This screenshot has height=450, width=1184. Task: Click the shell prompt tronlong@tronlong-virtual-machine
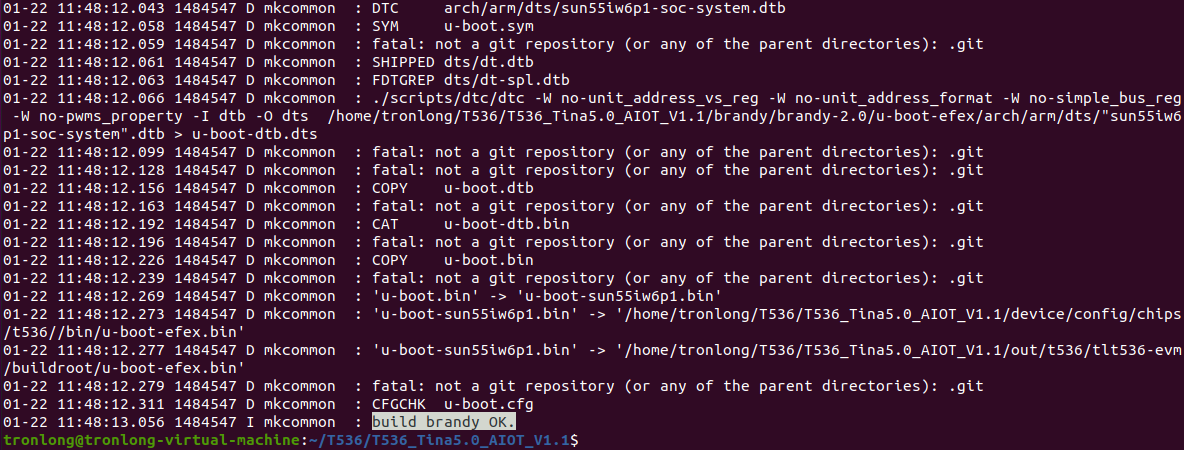tap(152, 439)
